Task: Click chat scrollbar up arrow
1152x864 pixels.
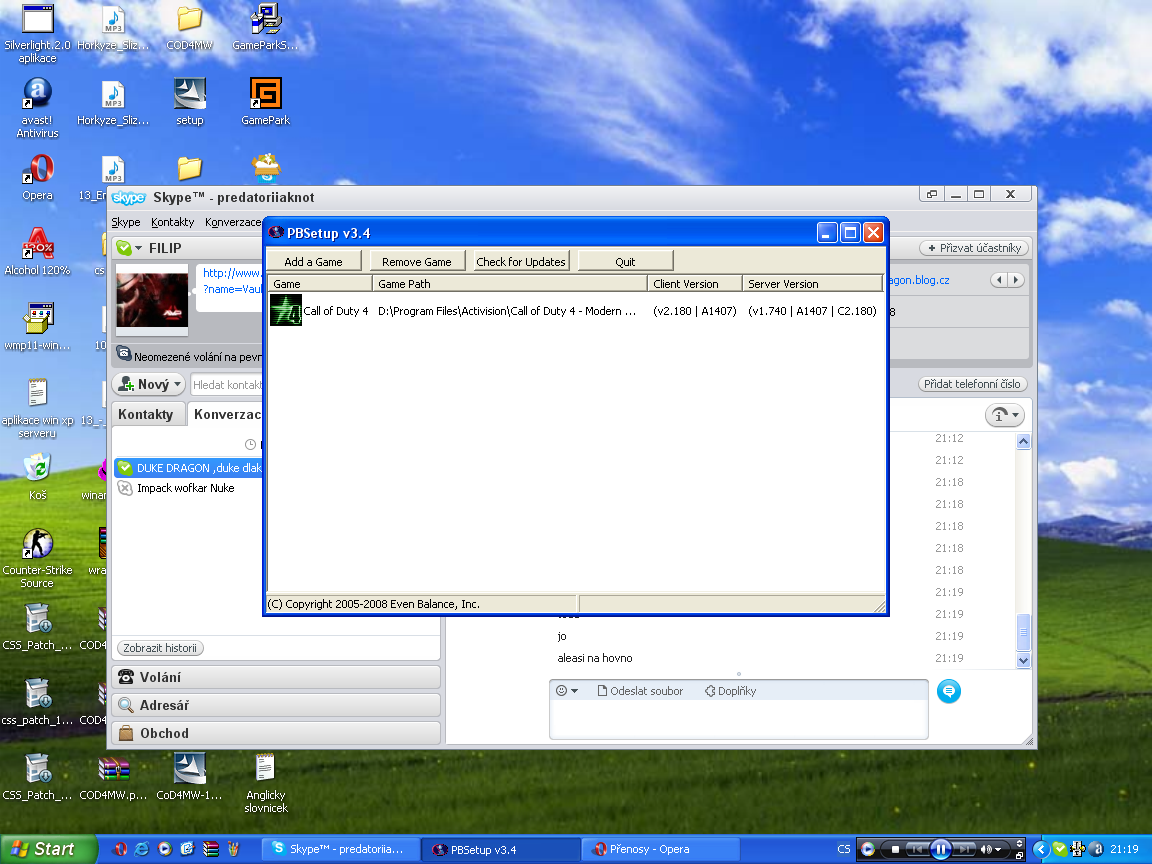Action: (x=1023, y=442)
